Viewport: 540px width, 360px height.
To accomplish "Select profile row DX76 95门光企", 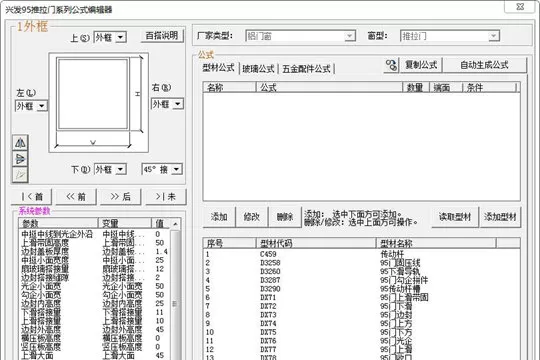I will [361, 341].
